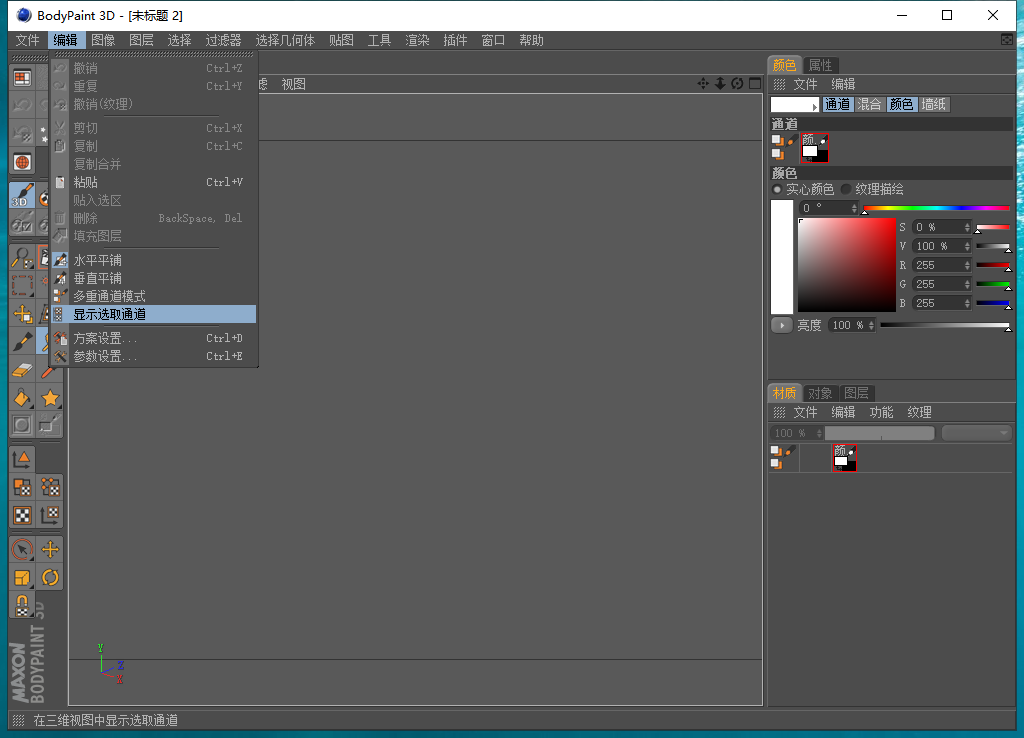The height and width of the screenshot is (738, 1024).
Task: Open the white color preset dropdown
Action: 795,105
